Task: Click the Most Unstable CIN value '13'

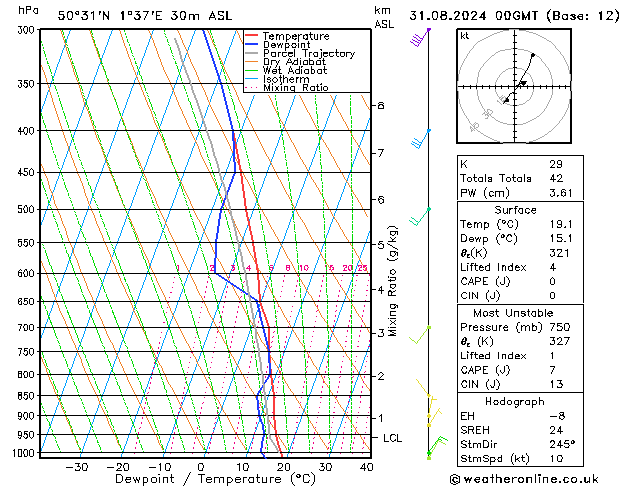Action: pyautogui.click(x=556, y=384)
